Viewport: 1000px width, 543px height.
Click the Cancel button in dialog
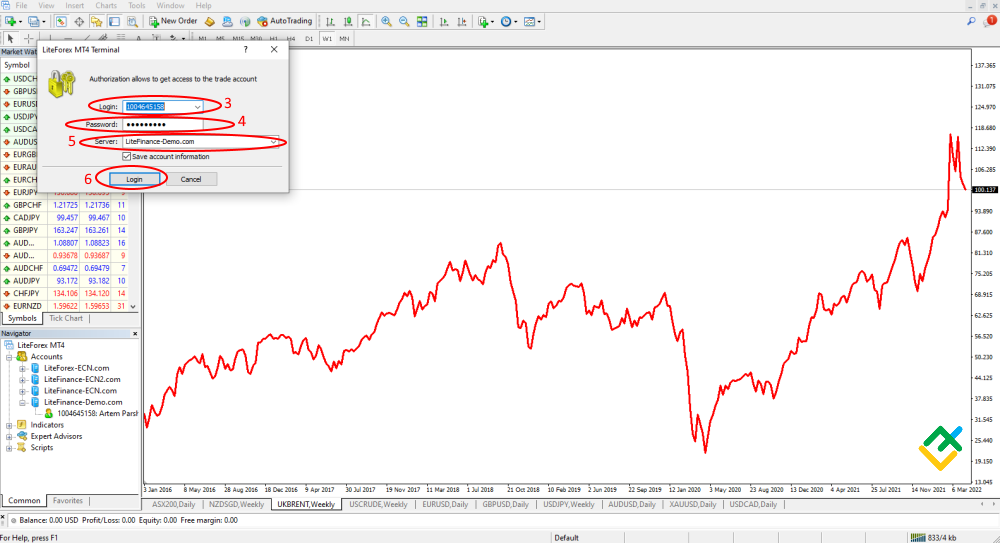pyautogui.click(x=191, y=179)
